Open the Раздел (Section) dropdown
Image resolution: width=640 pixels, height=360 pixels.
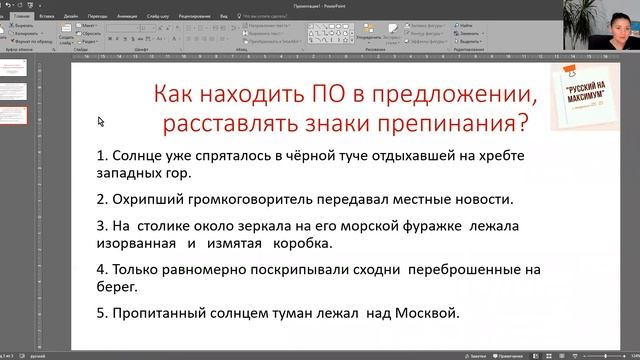click(x=88, y=41)
